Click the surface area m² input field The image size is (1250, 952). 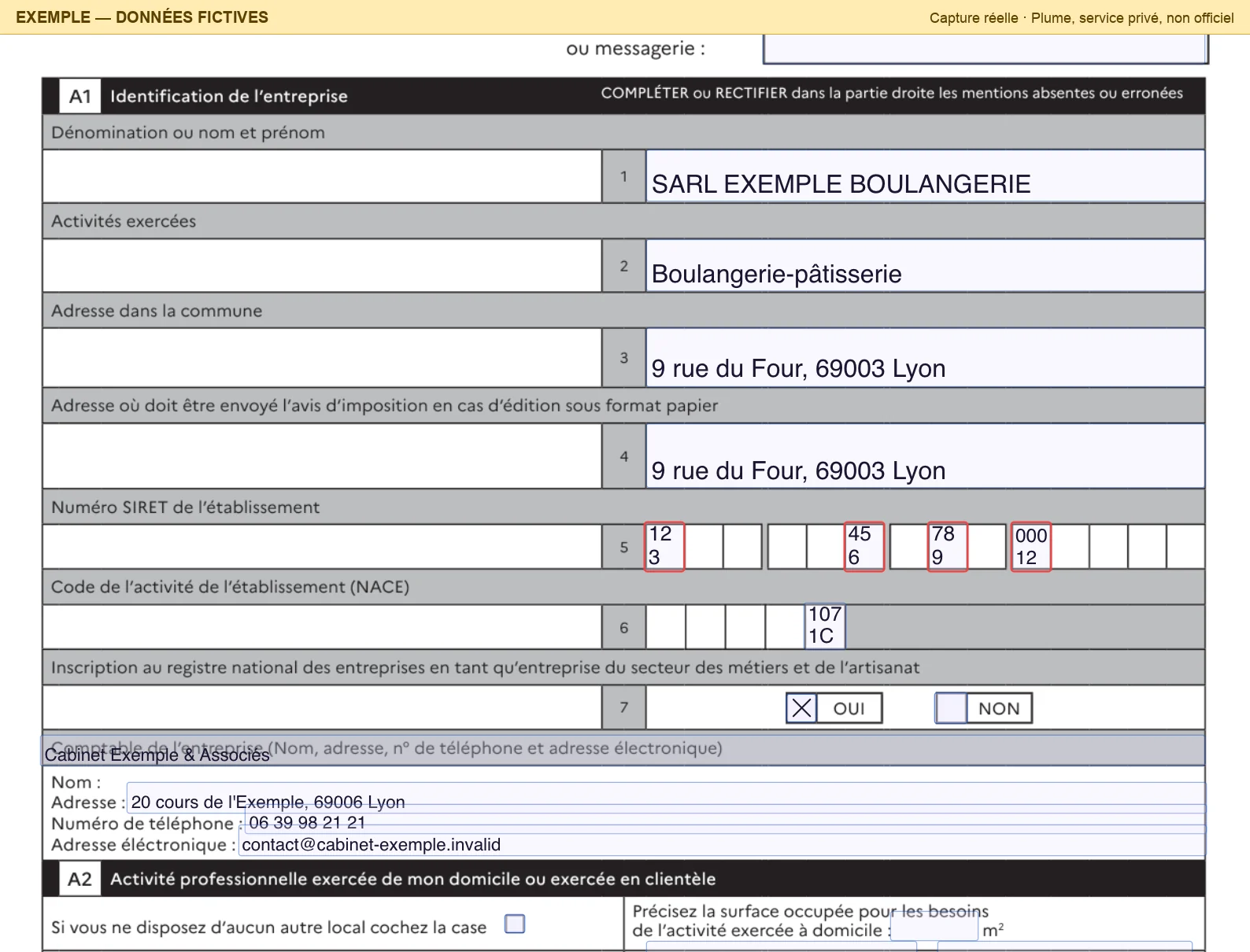[x=934, y=925]
